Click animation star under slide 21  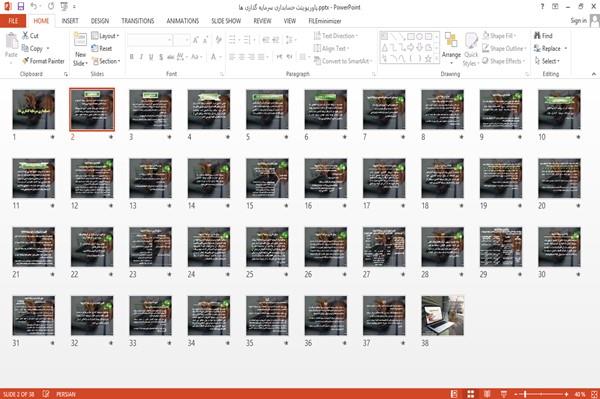coord(52,274)
